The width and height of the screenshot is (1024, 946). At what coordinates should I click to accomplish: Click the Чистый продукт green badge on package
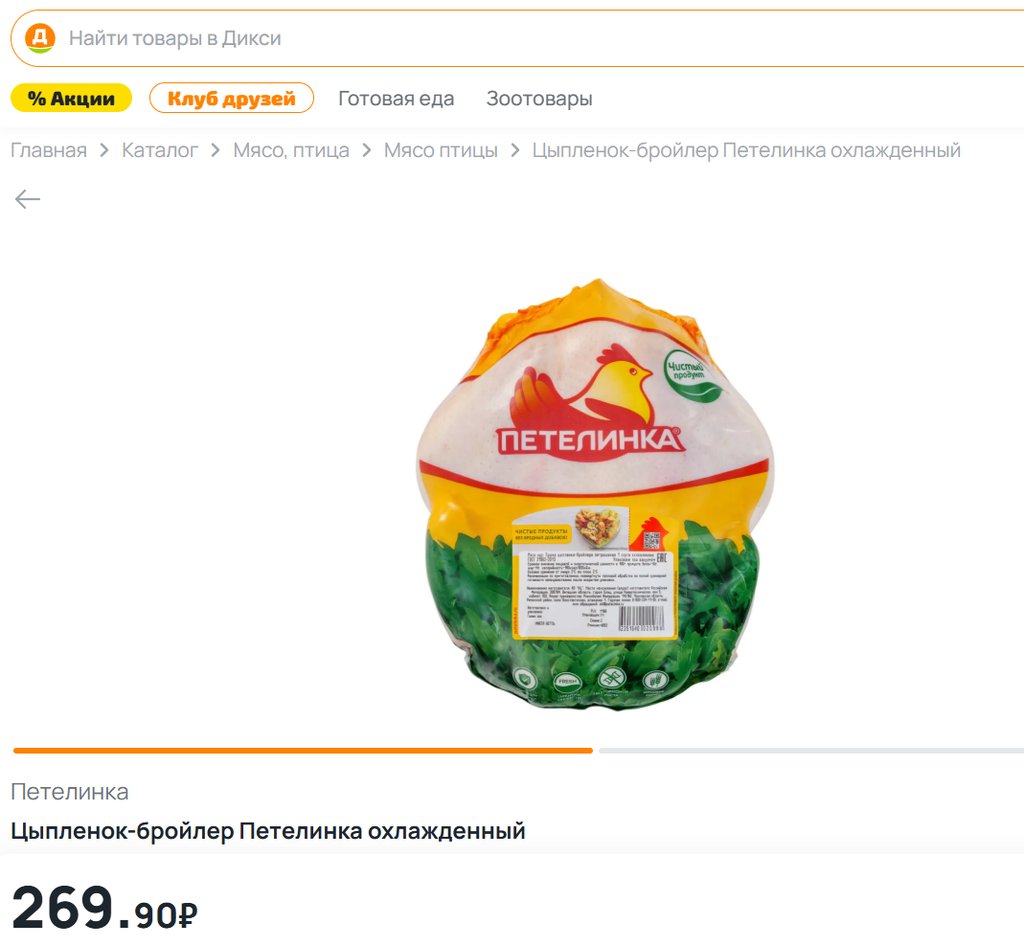point(692,377)
